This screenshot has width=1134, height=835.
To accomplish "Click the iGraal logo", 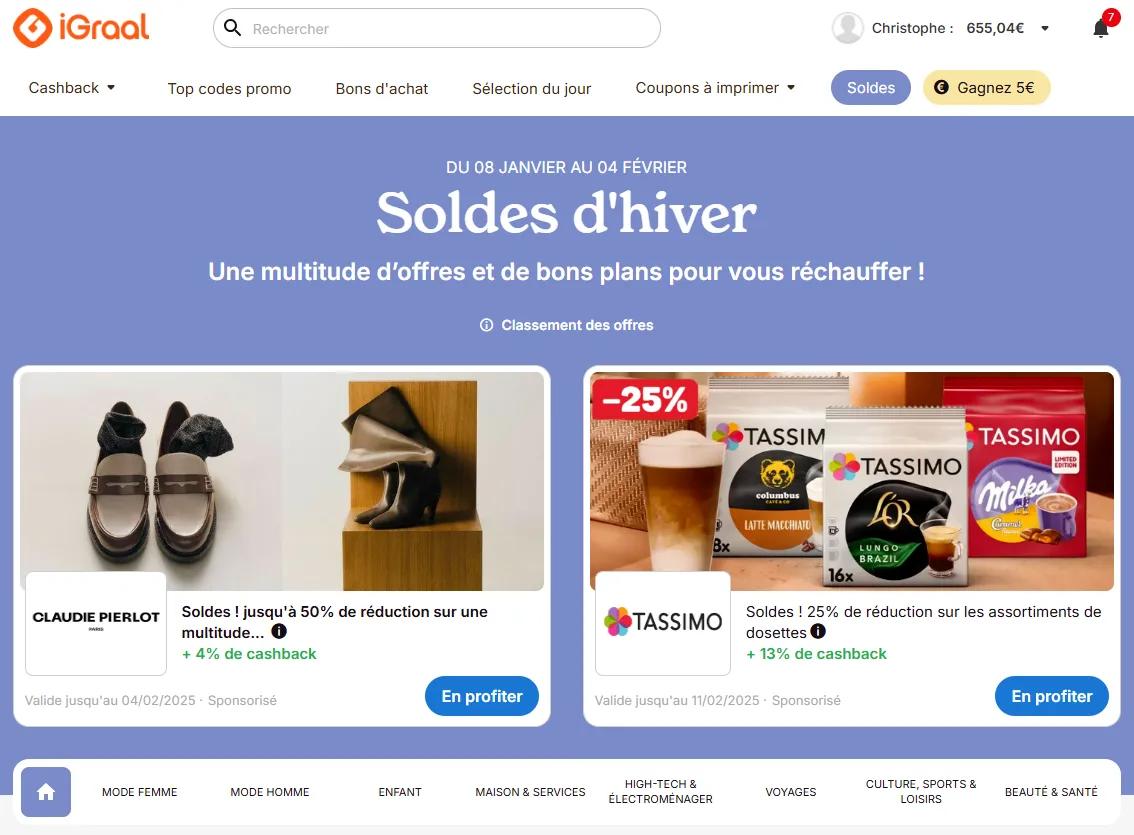I will tap(81, 28).
